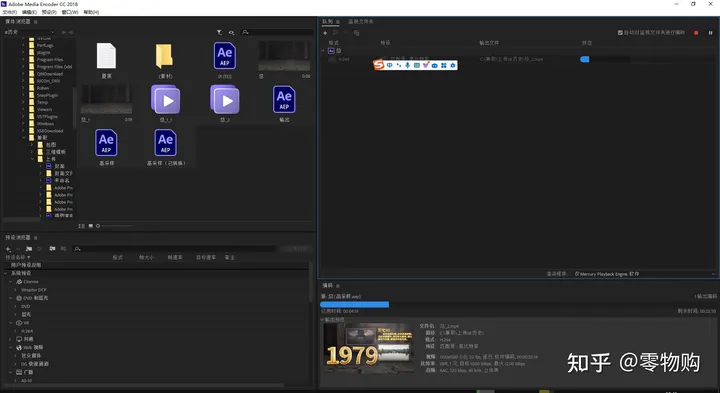Switch to the 监视文件夹 tab
The width and height of the screenshot is (720, 393).
(361, 22)
